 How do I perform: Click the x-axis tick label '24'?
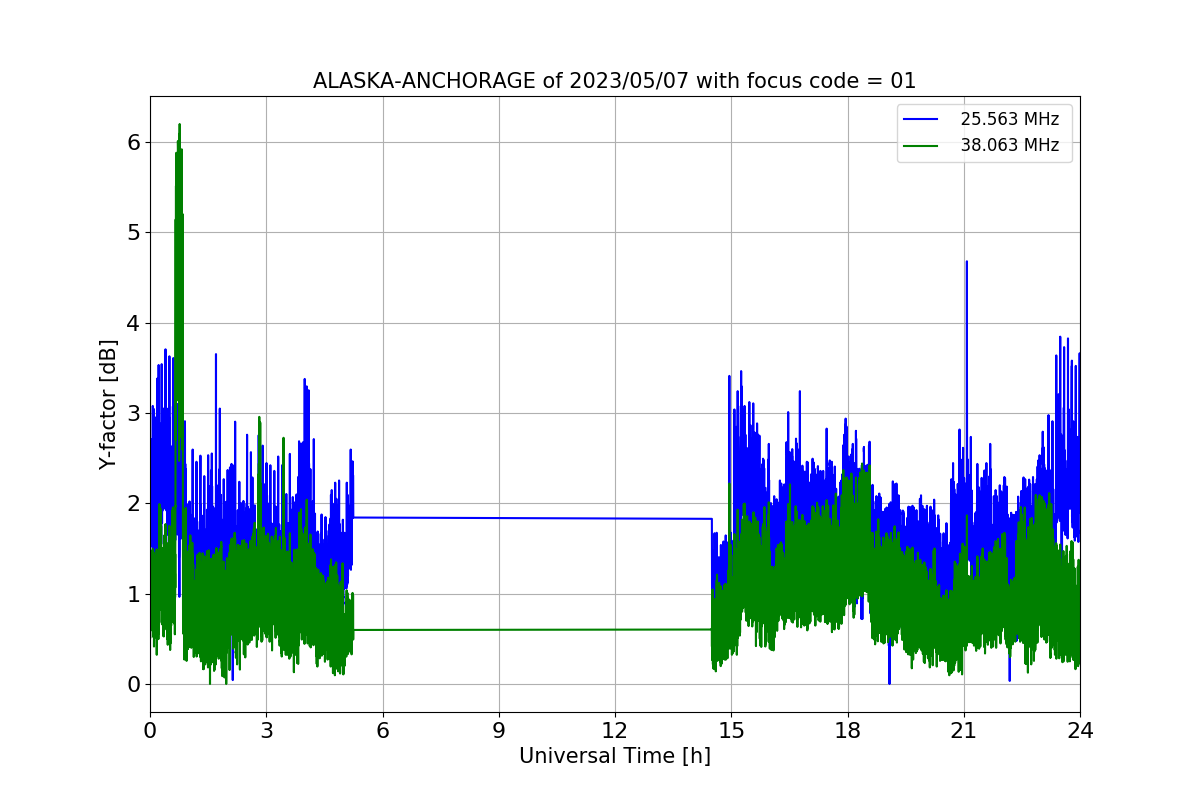point(1080,730)
